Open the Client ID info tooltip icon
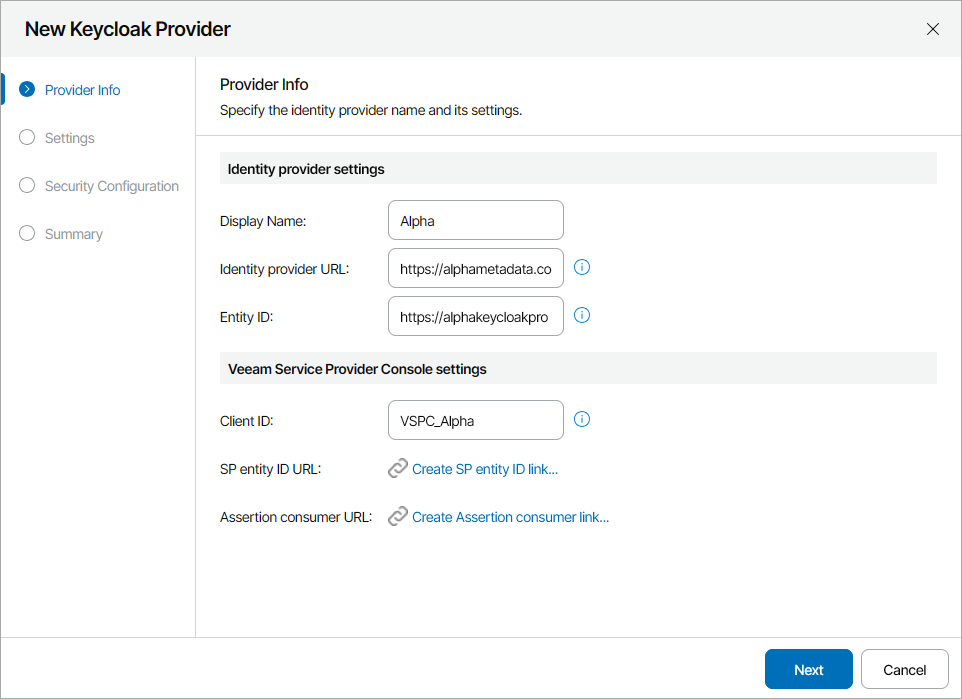Viewport: 962px width, 699px height. coord(581,419)
